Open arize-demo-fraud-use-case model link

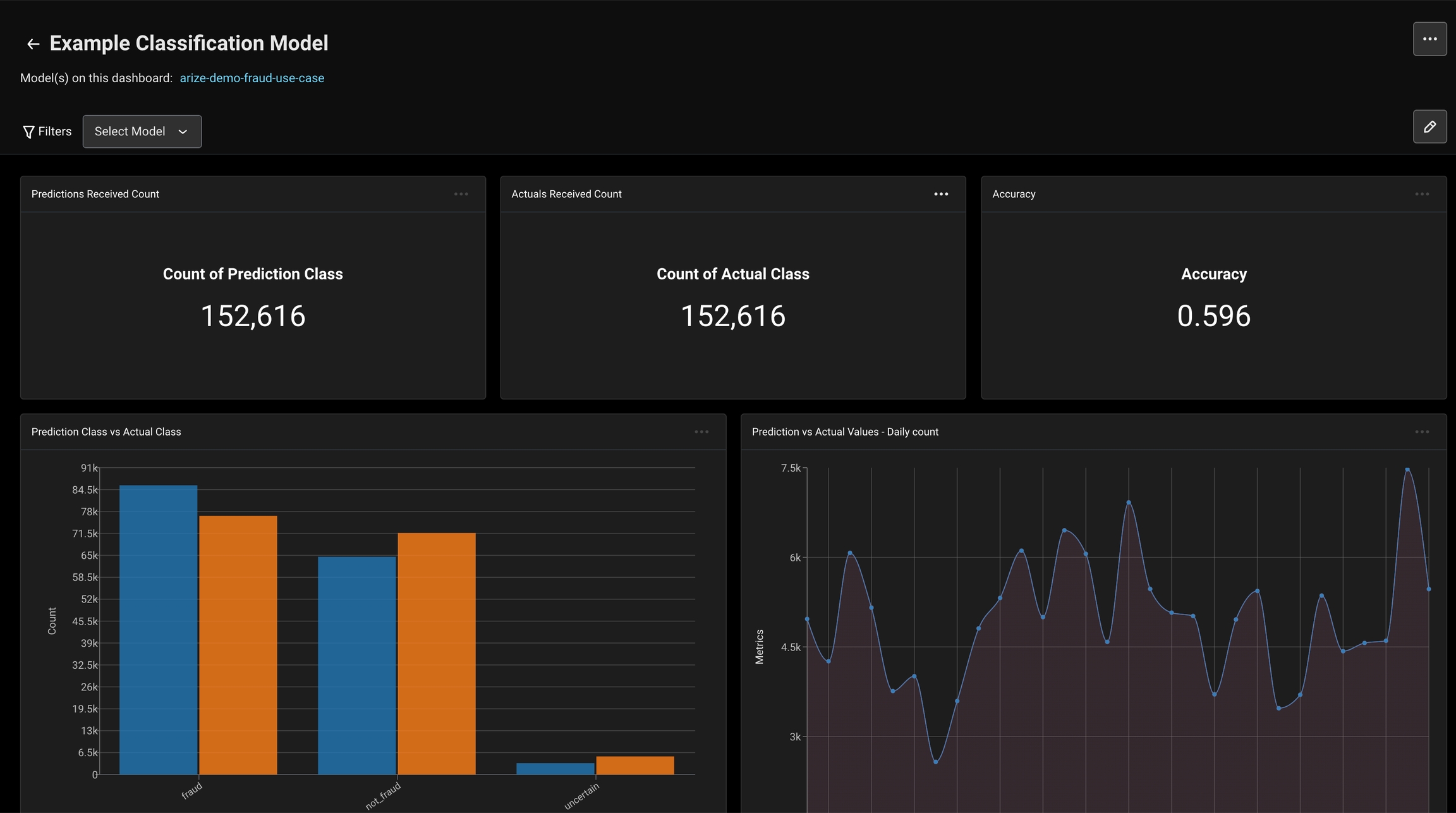coord(252,78)
